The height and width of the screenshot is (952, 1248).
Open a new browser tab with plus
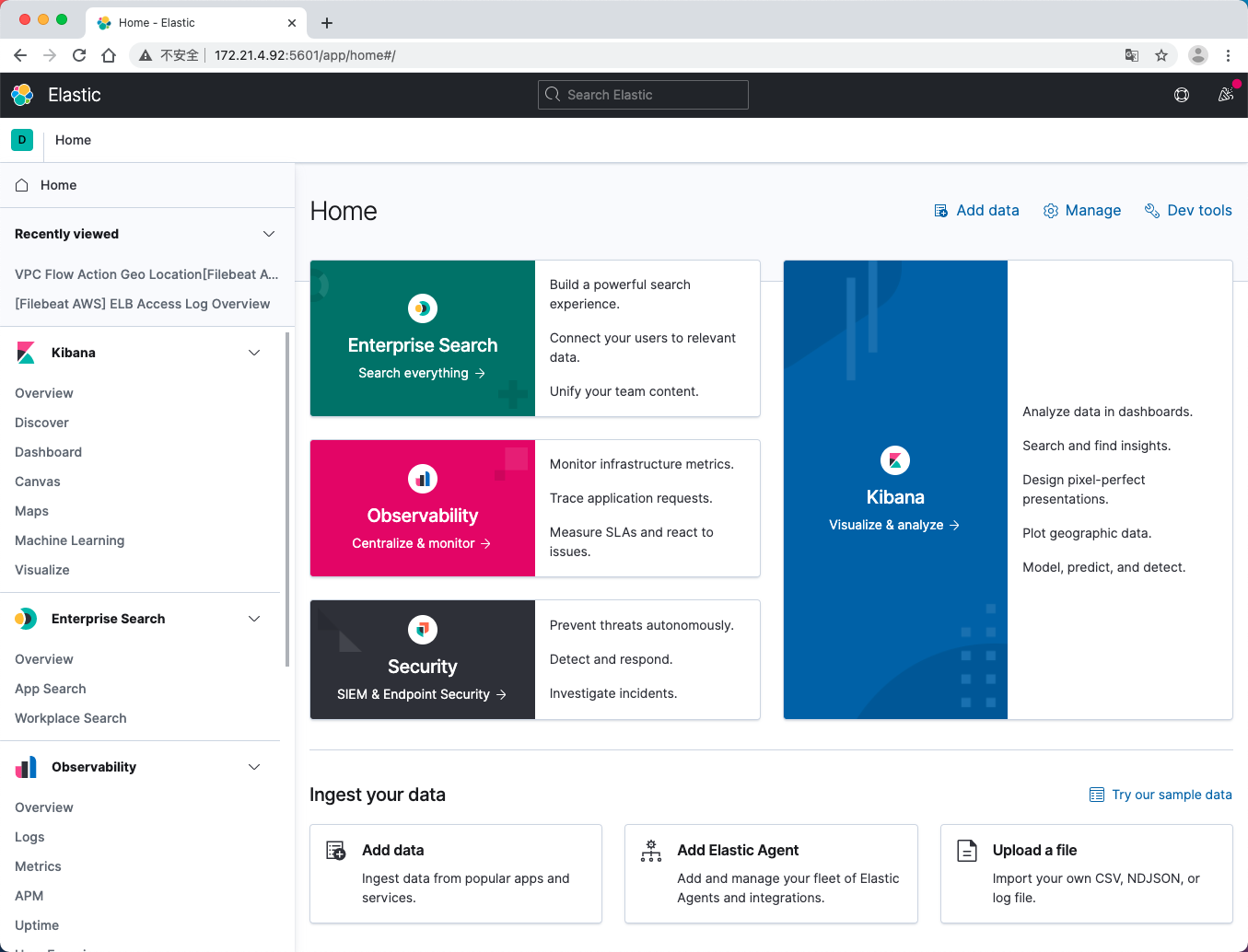coord(327,23)
